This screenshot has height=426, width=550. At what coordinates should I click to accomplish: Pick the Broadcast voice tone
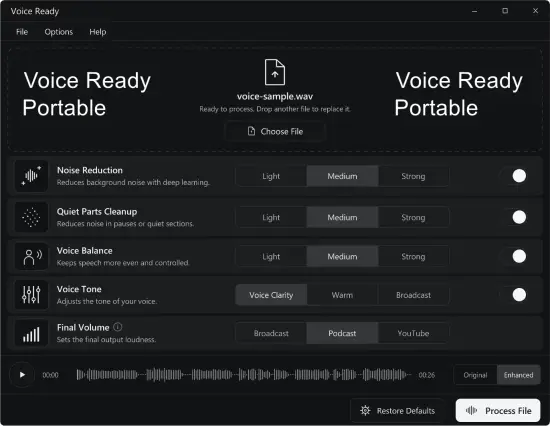click(413, 295)
